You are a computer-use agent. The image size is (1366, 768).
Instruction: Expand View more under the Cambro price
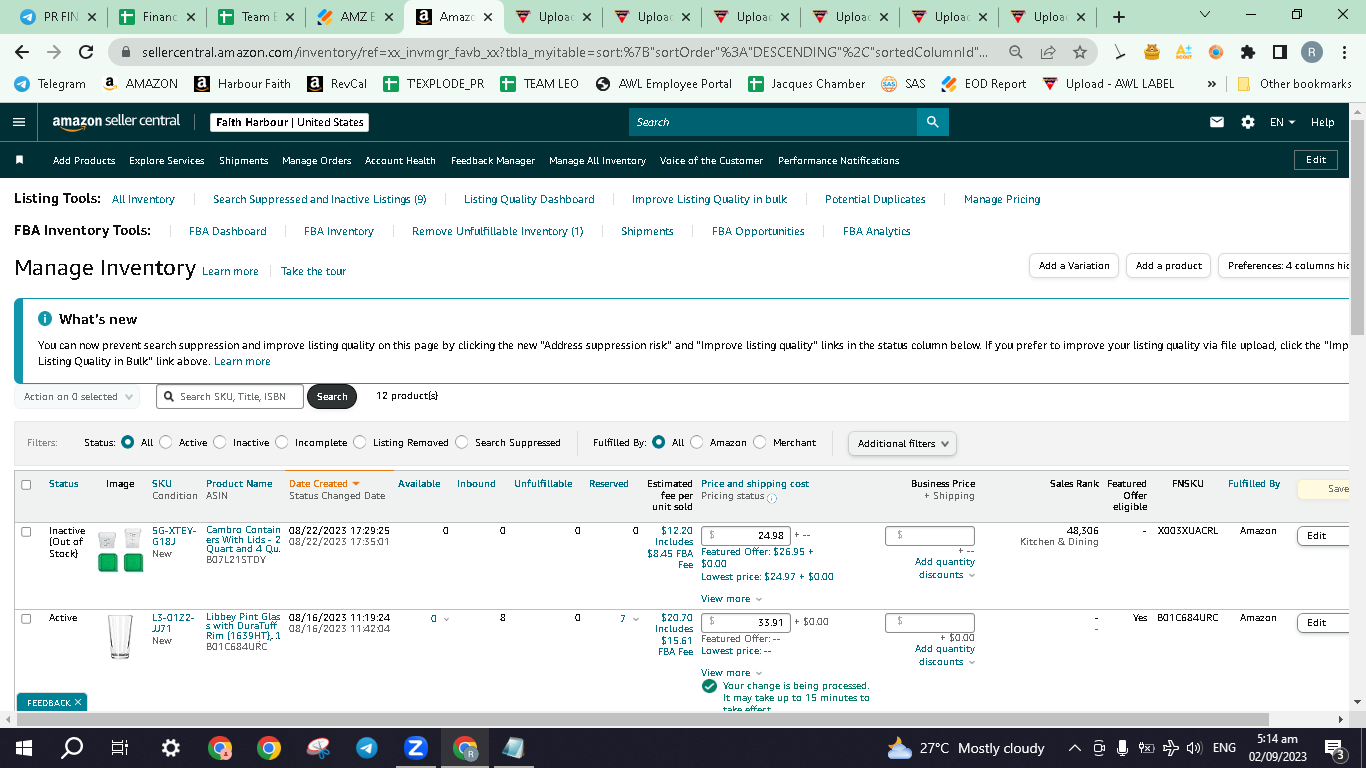click(731, 599)
